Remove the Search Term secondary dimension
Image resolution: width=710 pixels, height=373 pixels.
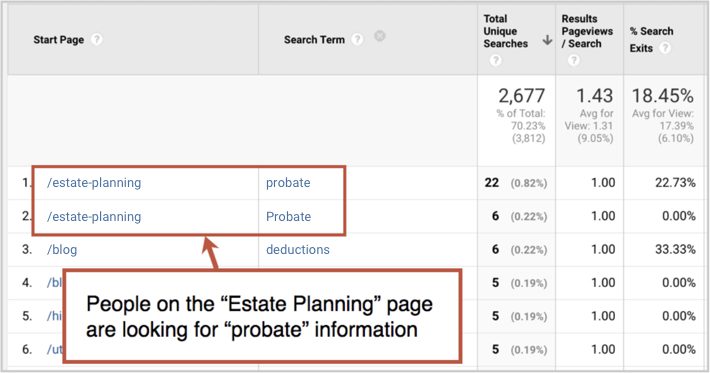[380, 36]
